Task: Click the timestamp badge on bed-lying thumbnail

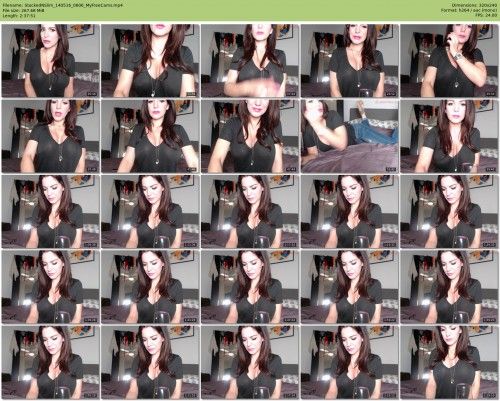Action: coord(391,169)
